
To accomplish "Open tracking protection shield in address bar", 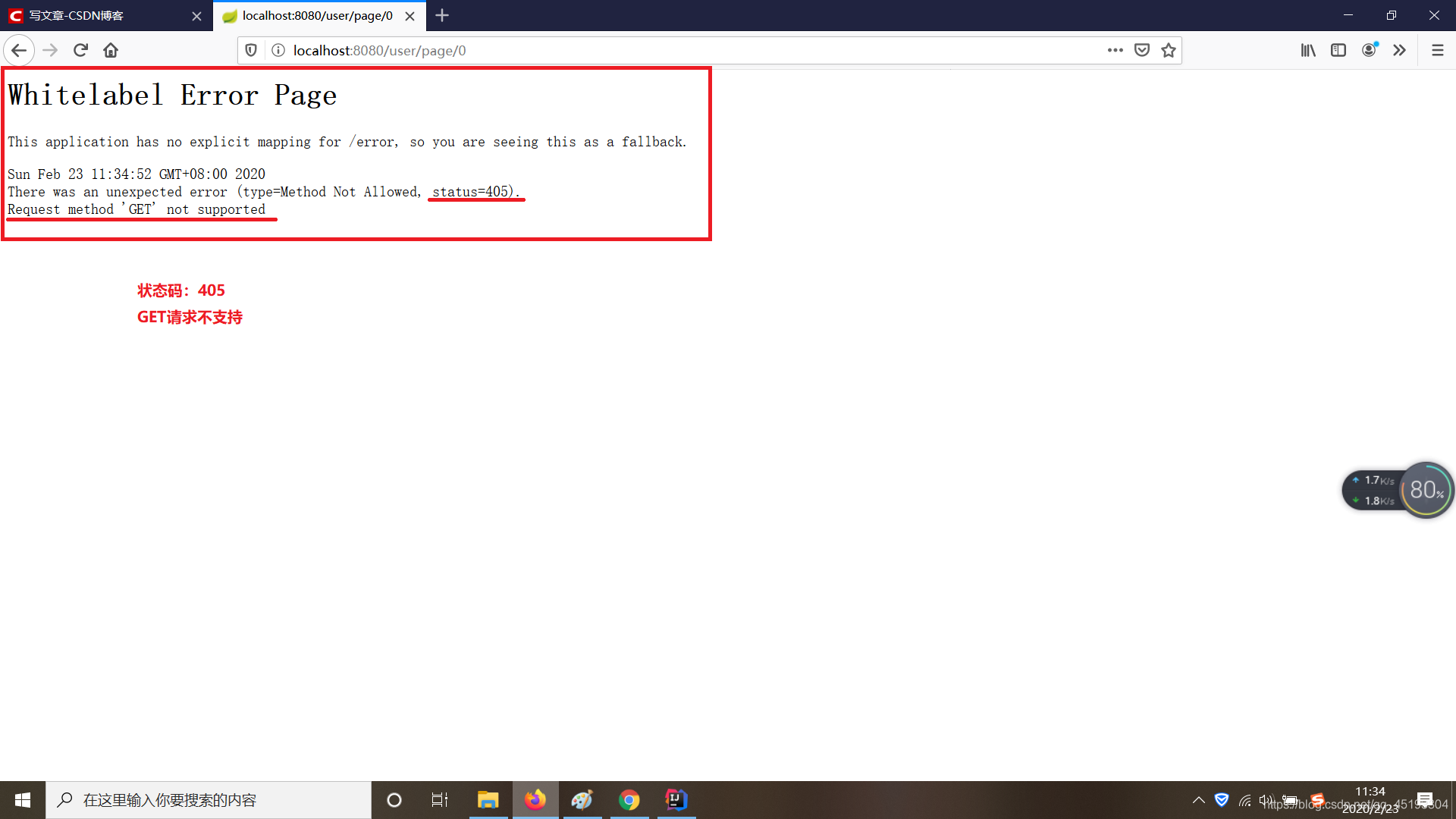I will (251, 50).
